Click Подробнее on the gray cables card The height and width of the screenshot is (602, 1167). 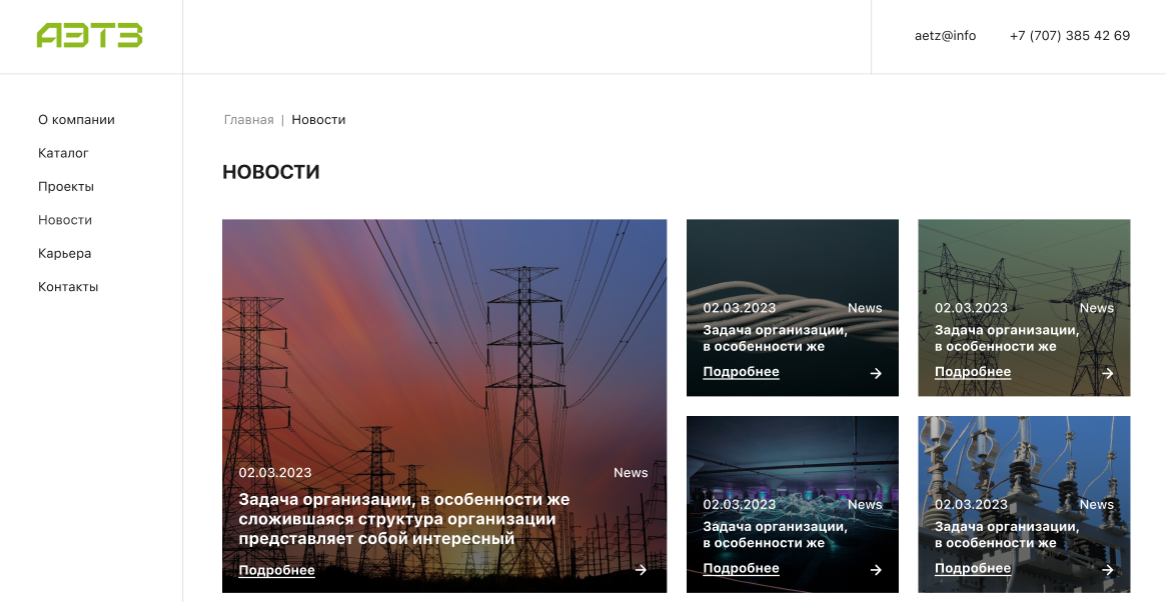(741, 372)
